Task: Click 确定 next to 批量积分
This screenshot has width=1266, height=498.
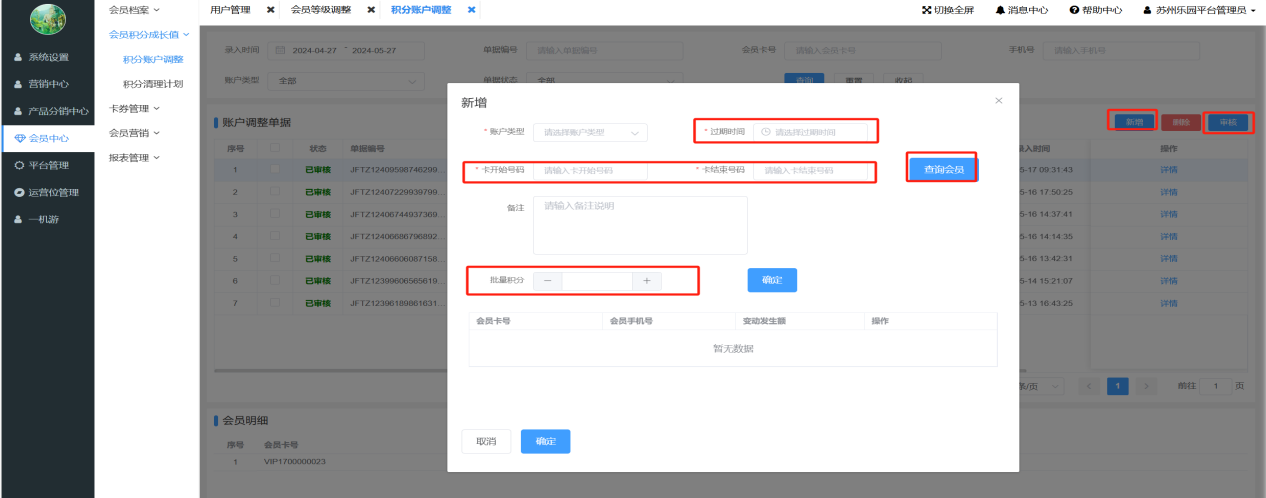Action: point(772,280)
